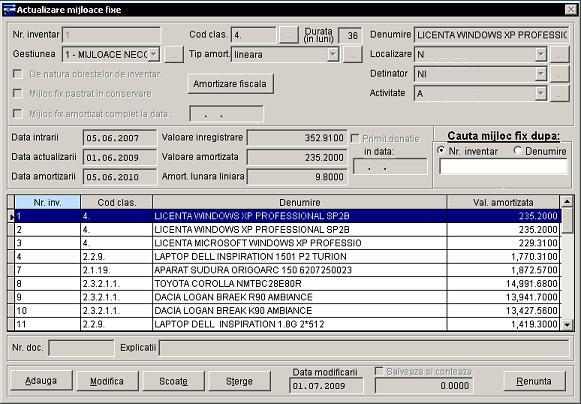Click the browse button next to Gestiunea dropdown
Screen dimensions: 581x404
tap(174, 54)
